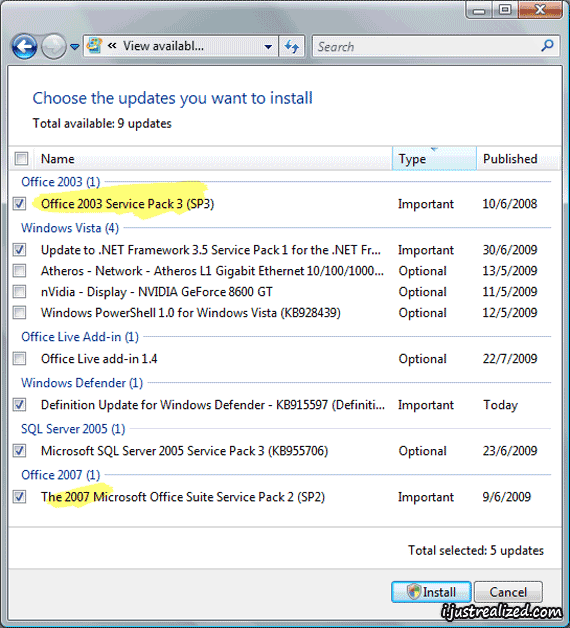This screenshot has height=628, width=570.
Task: Collapse the Office Live Add-in (1) group
Action: 80,337
